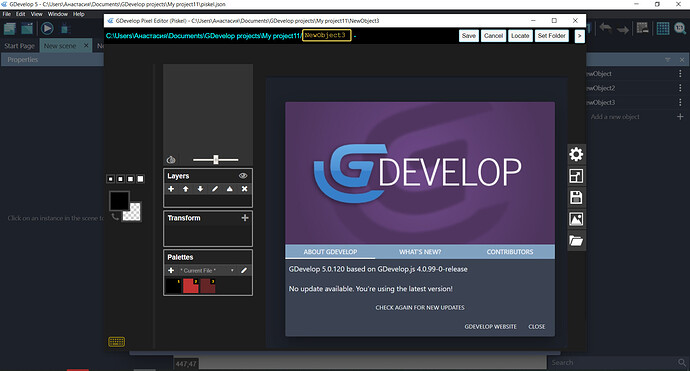Close the About GDevelop dialog

coord(537,327)
